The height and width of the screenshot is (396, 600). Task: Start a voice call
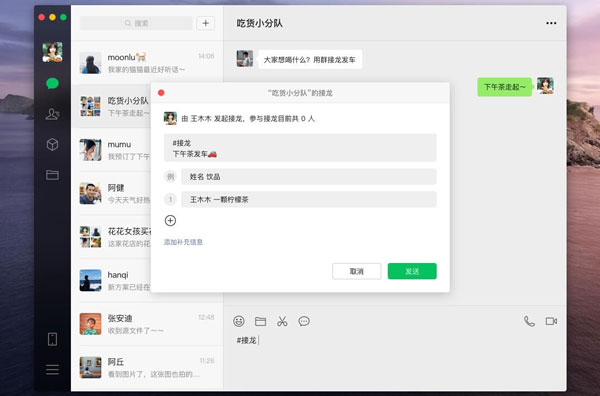coord(529,321)
